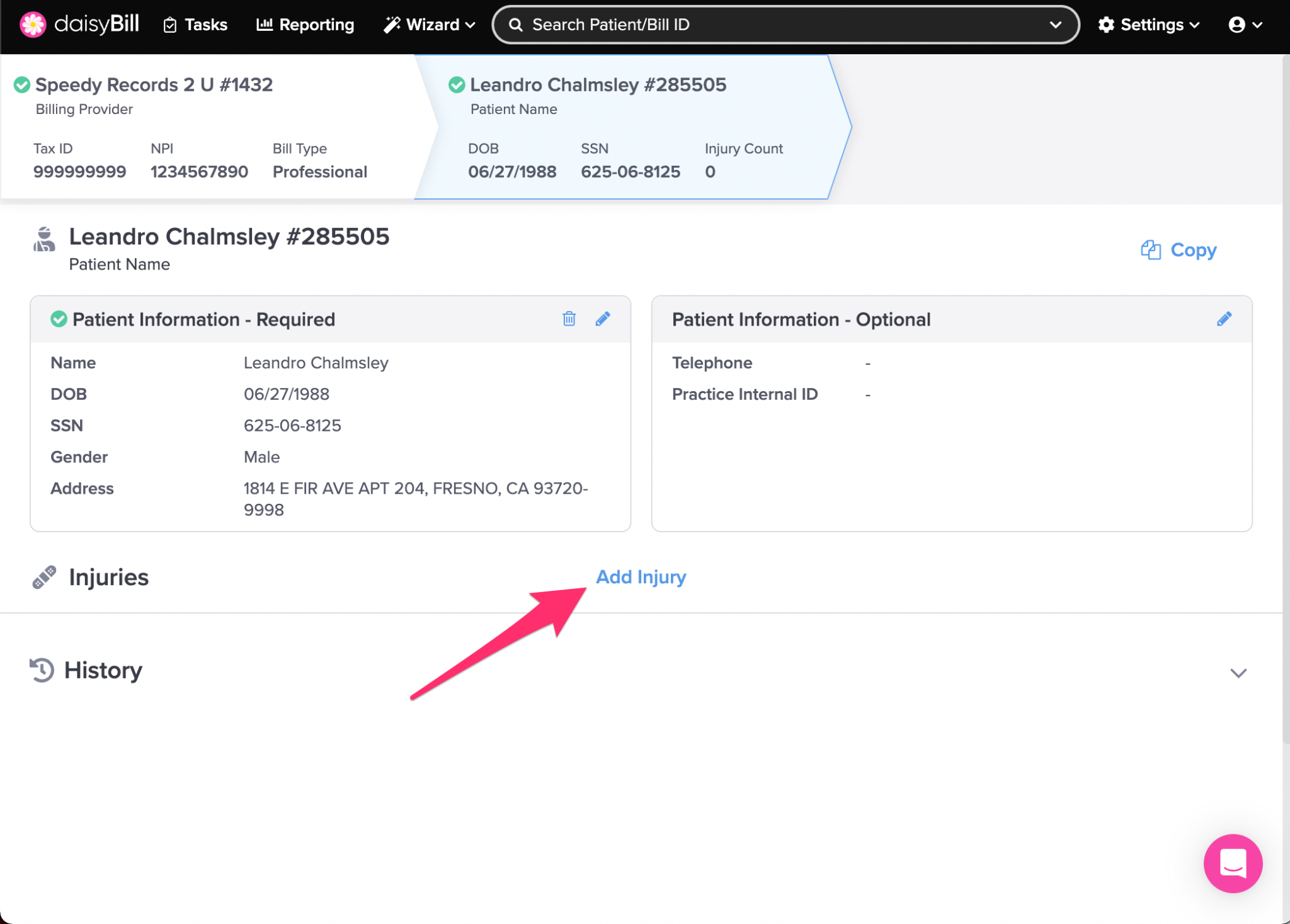Click the Add Injury link
This screenshot has height=924, width=1290.
641,577
